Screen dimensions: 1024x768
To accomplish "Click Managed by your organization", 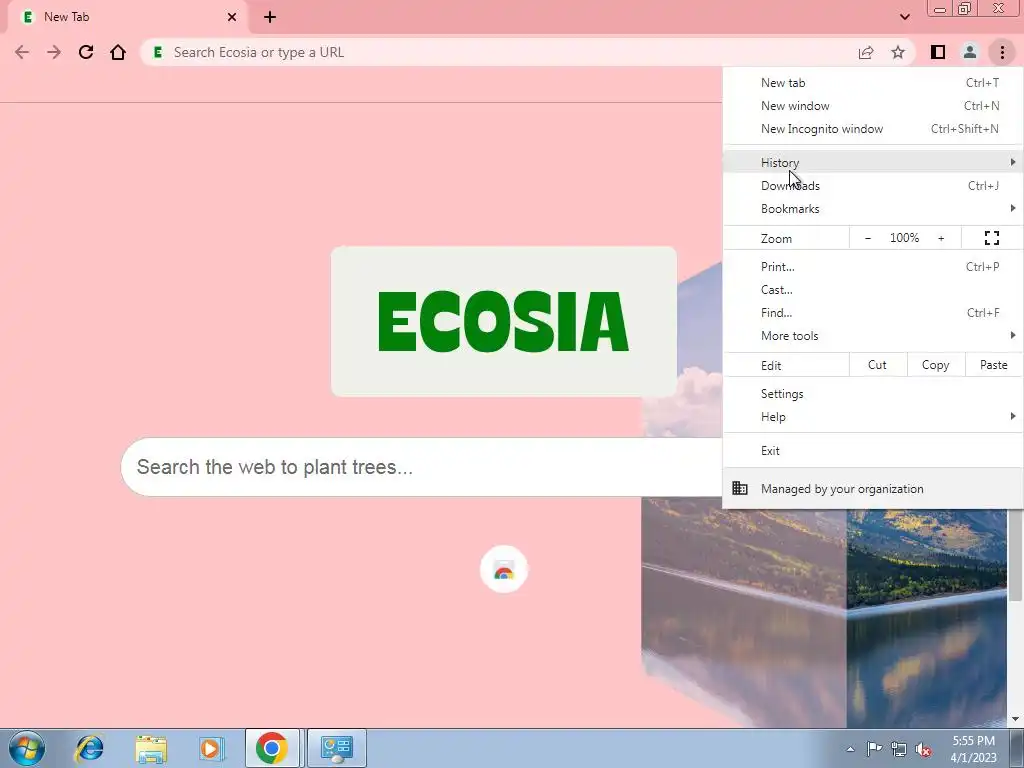I will [872, 488].
